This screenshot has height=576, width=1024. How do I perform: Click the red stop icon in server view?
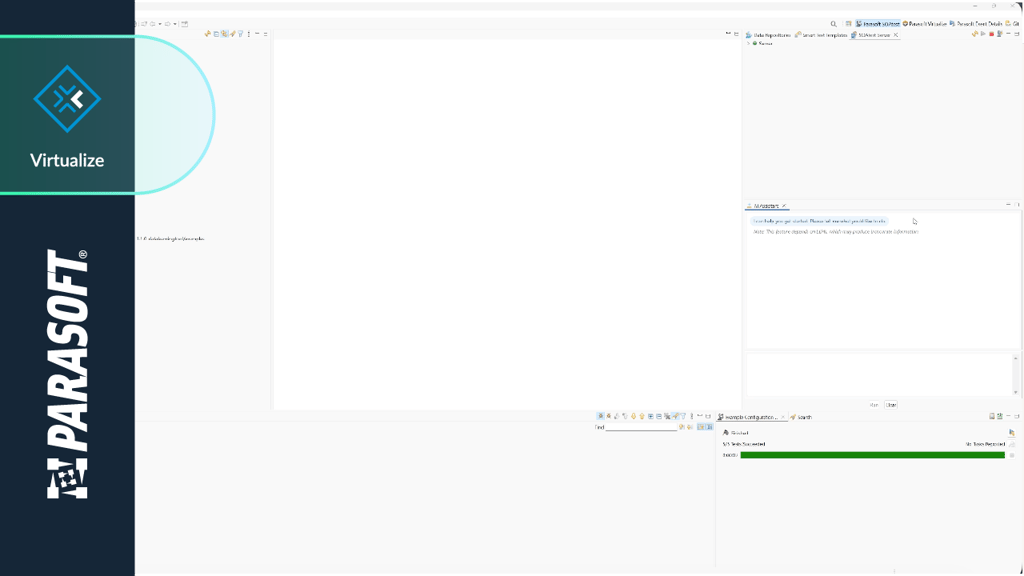tap(991, 34)
